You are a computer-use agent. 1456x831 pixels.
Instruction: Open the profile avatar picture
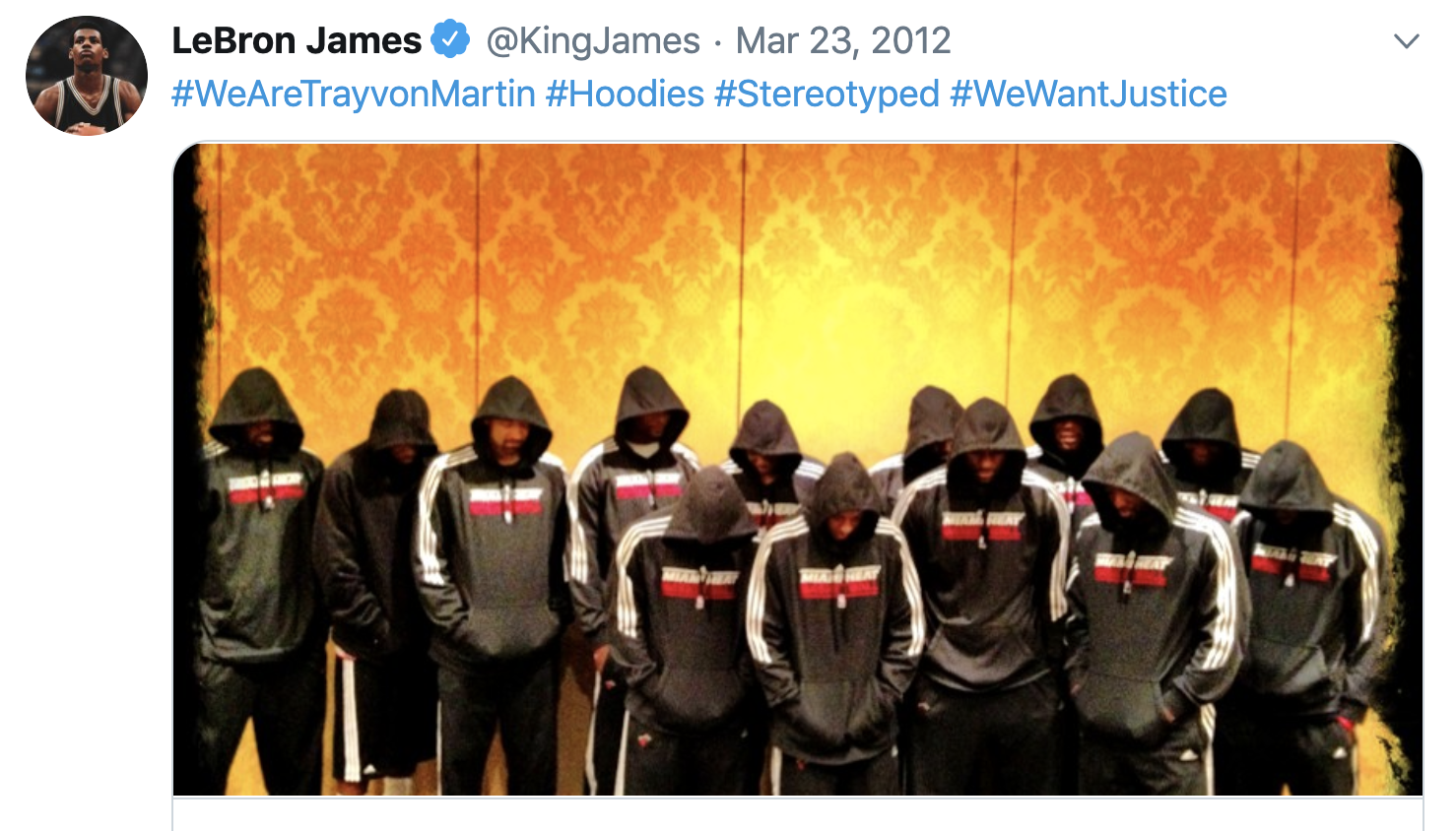click(x=87, y=76)
